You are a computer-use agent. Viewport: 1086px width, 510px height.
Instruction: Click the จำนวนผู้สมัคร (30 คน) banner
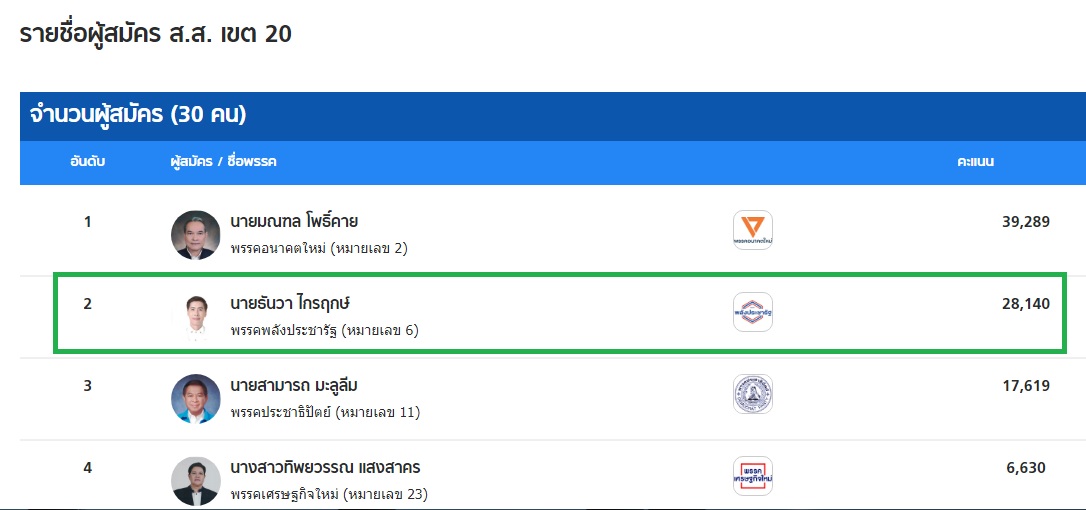tap(133, 115)
